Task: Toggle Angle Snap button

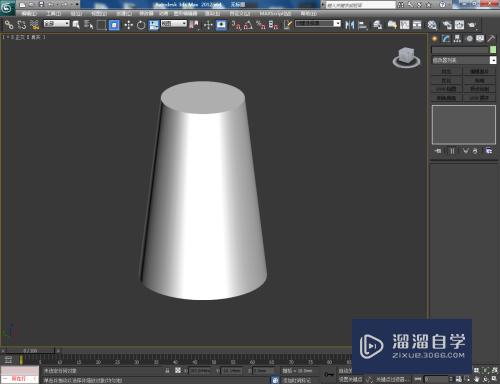Action: 248,25
